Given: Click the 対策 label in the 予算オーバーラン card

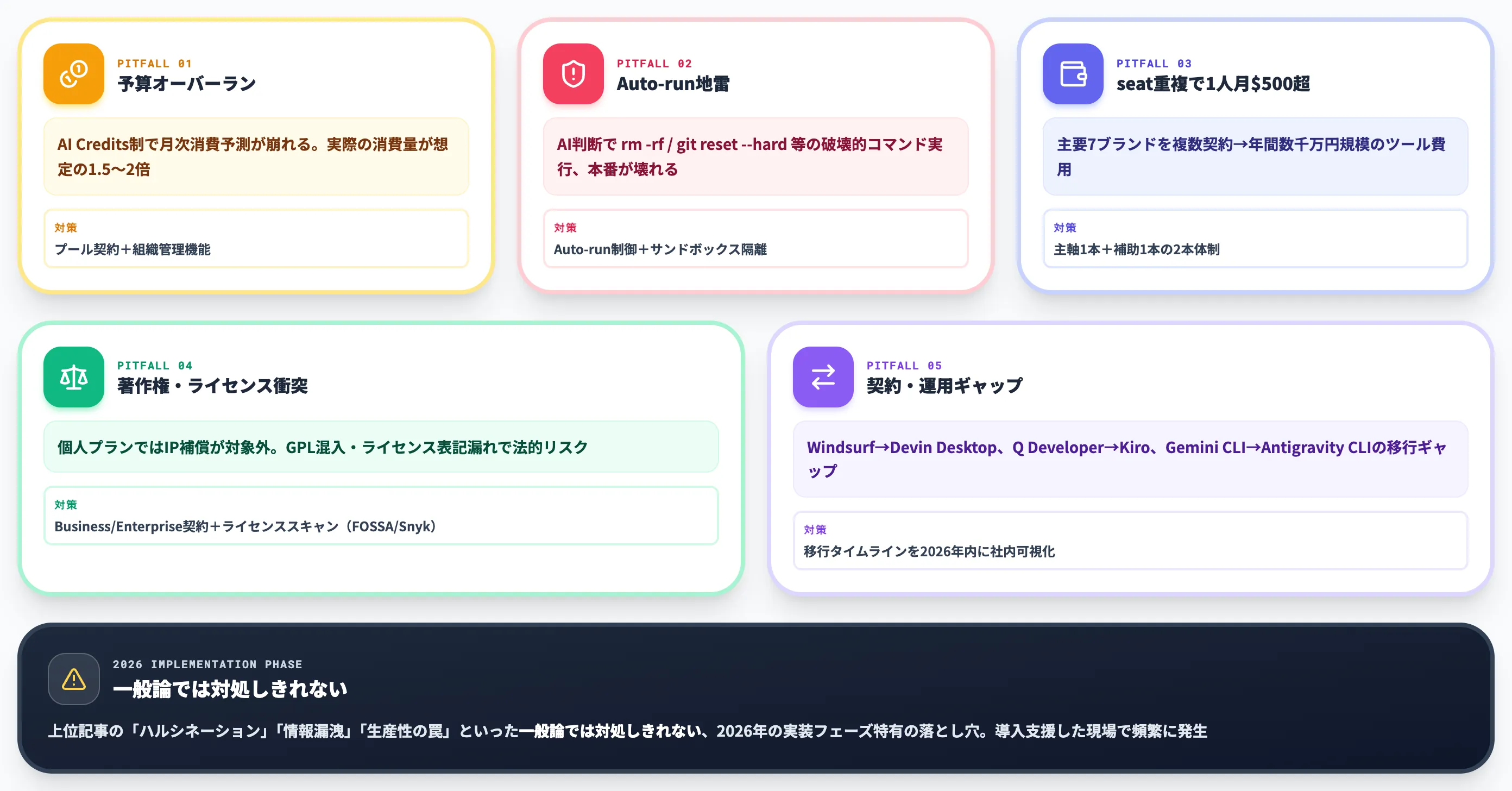Looking at the screenshot, I should tap(66, 228).
